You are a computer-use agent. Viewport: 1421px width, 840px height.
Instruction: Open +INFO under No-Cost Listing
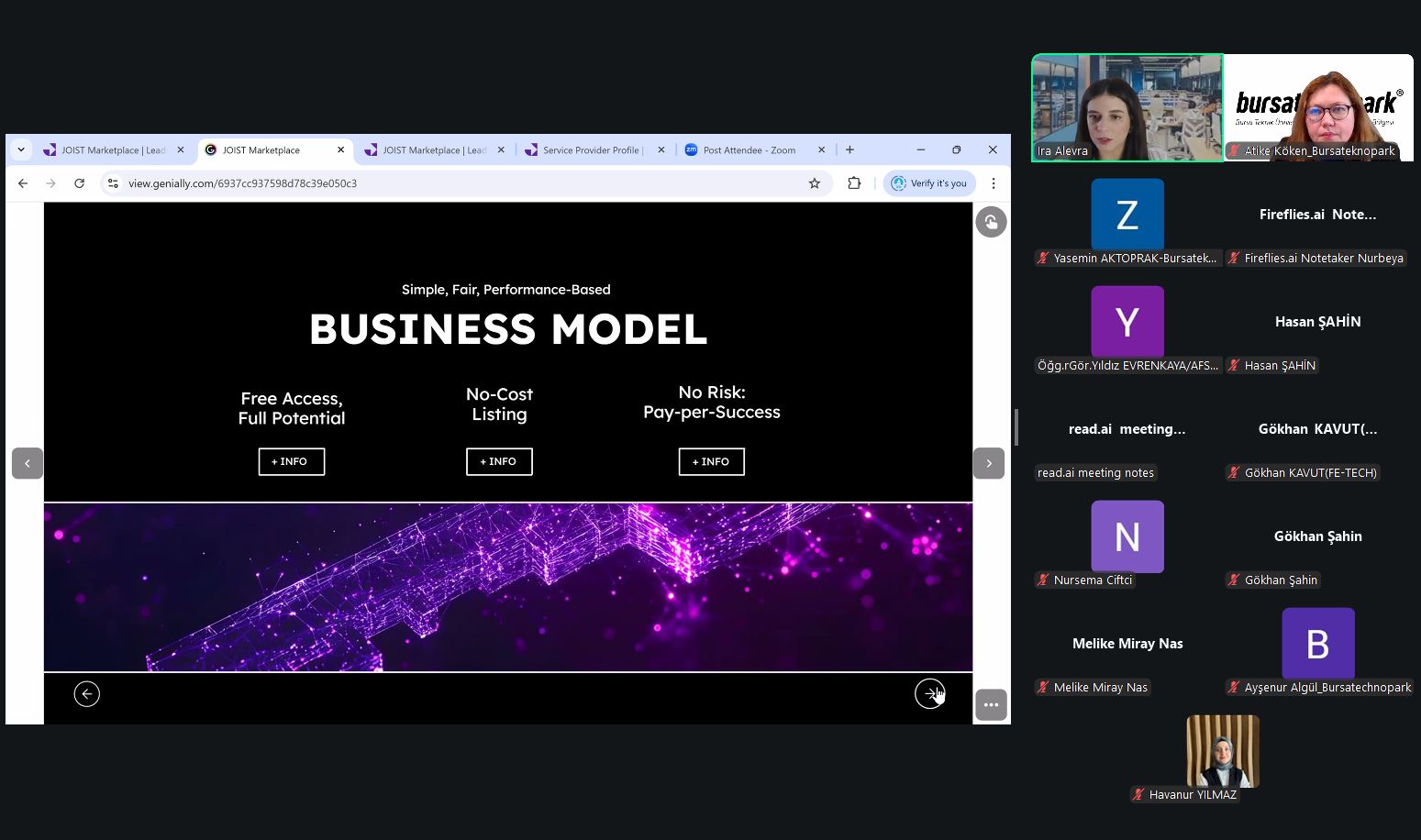499,461
